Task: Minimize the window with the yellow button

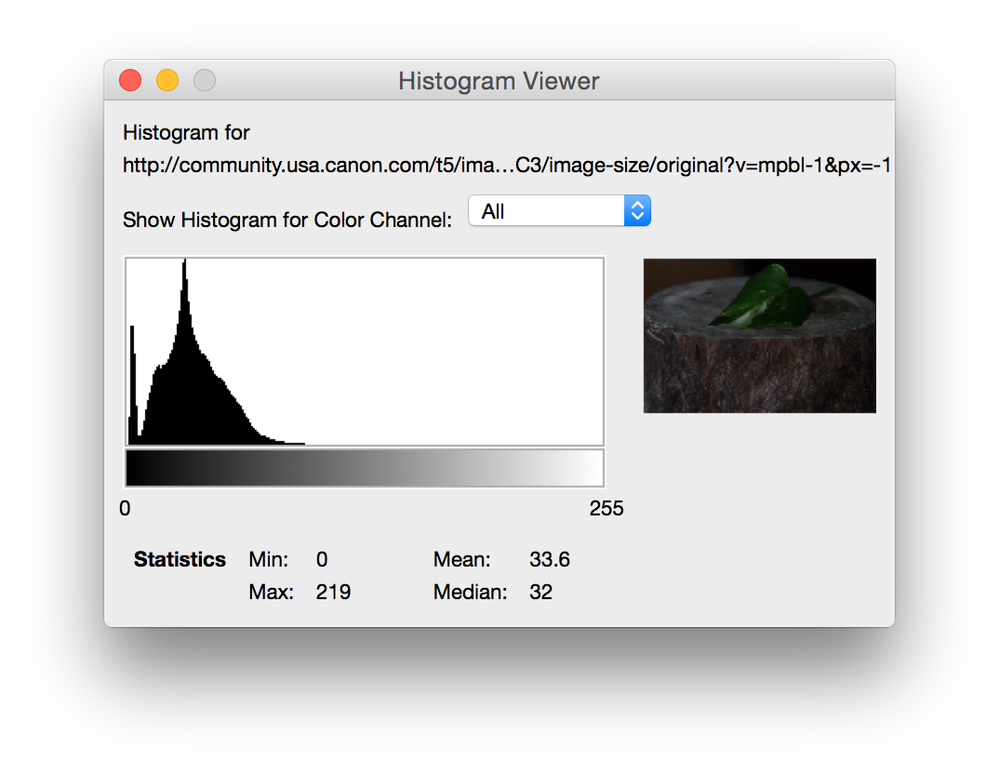Action: coord(167,80)
